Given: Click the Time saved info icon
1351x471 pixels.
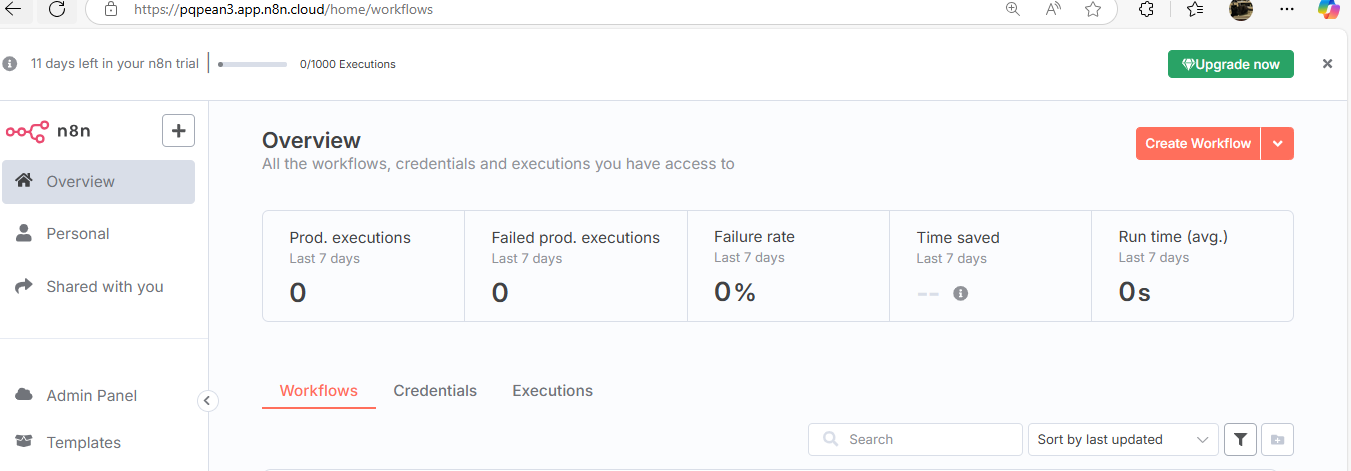Looking at the screenshot, I should point(960,293).
